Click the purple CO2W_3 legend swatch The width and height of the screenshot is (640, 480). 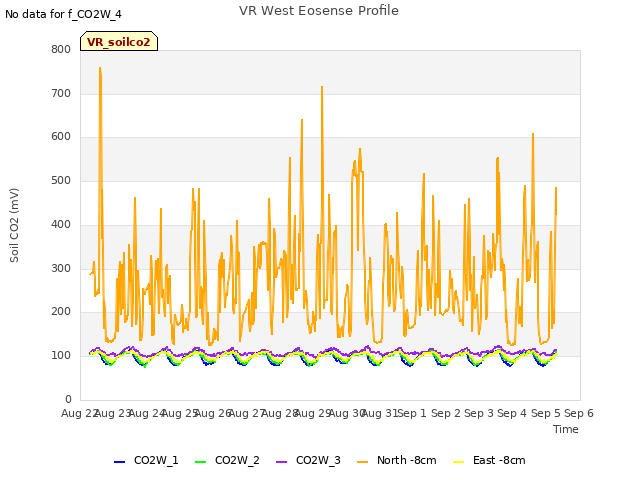point(281,462)
